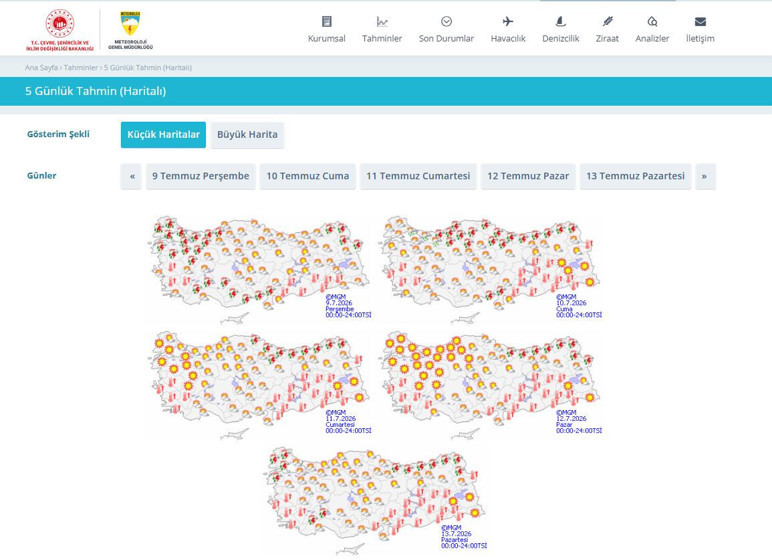Screen dimensions: 772x560
Task: Choose the 13 Temmuz Pazartesi day
Action: [635, 176]
